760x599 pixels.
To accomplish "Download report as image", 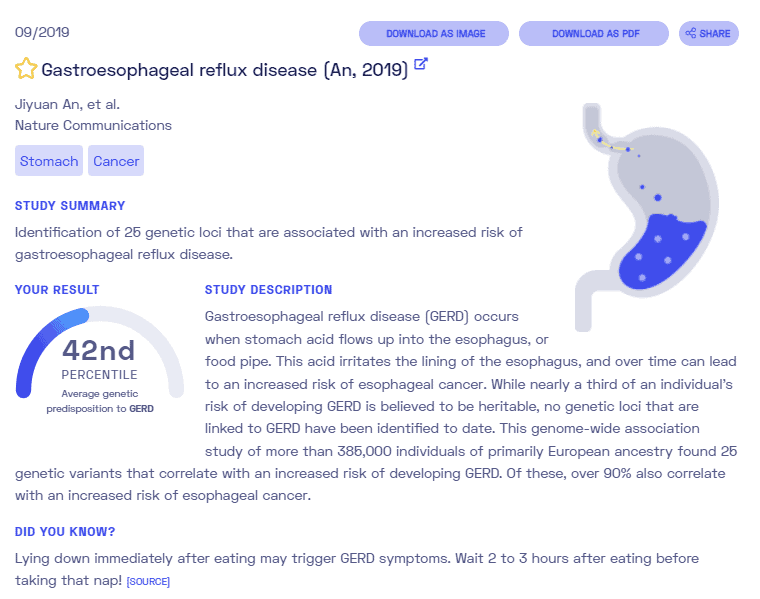I will tap(434, 33).
